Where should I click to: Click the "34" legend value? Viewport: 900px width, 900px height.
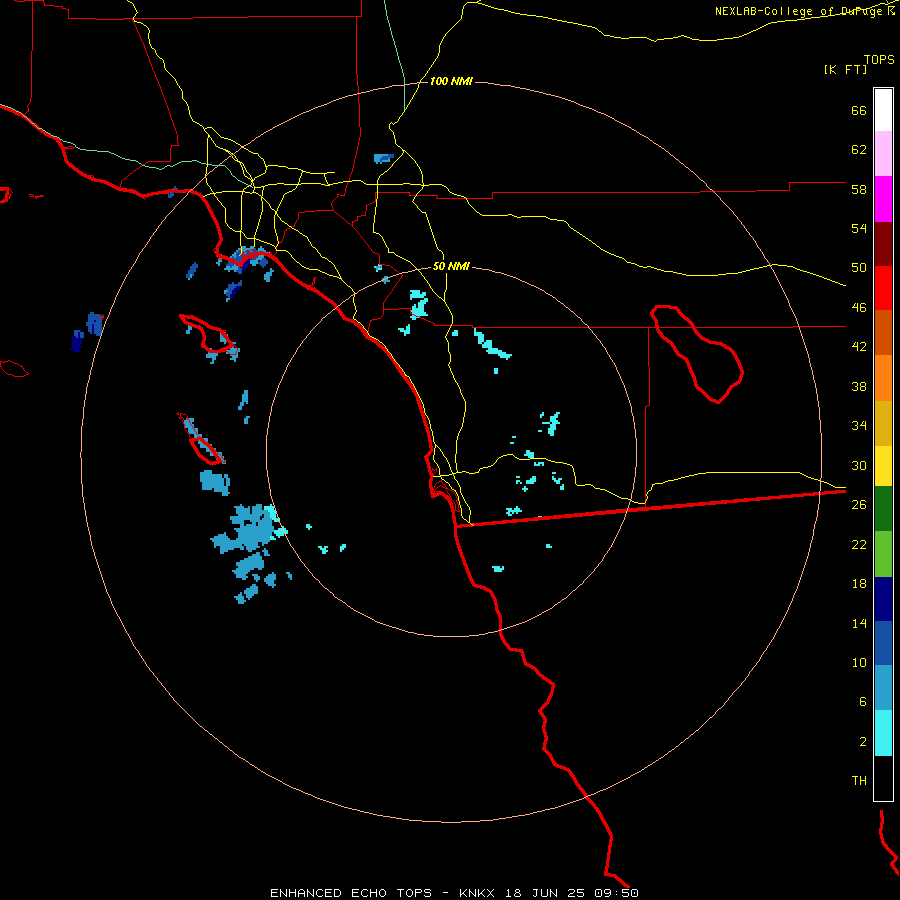(859, 426)
